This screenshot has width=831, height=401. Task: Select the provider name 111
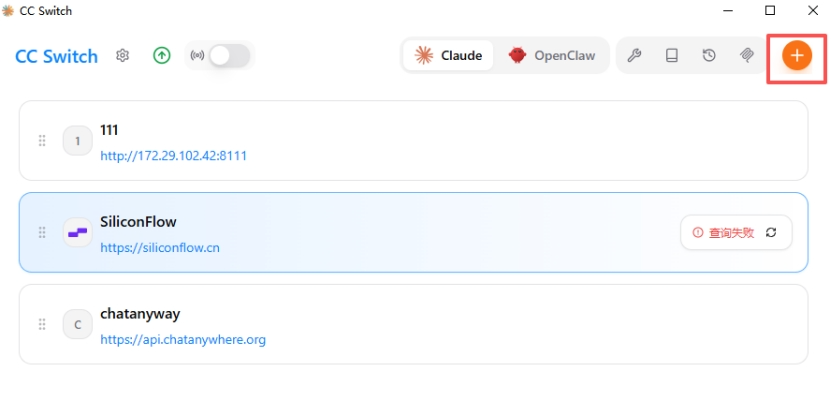109,129
